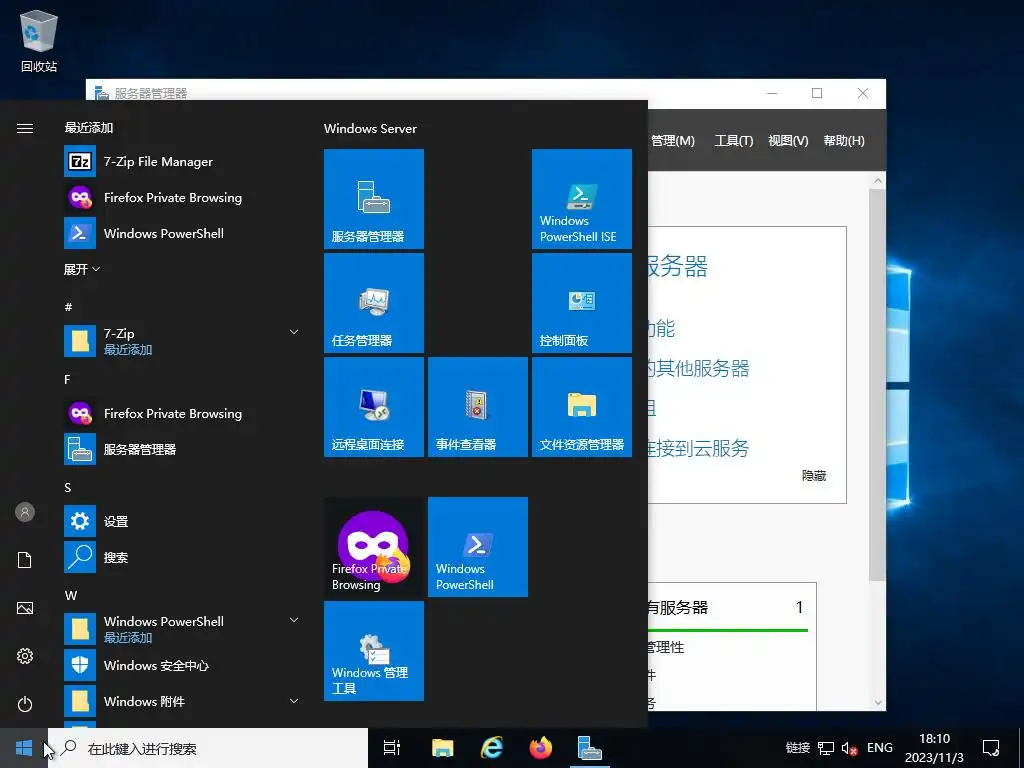Jump to the letter W group header

(x=71, y=595)
